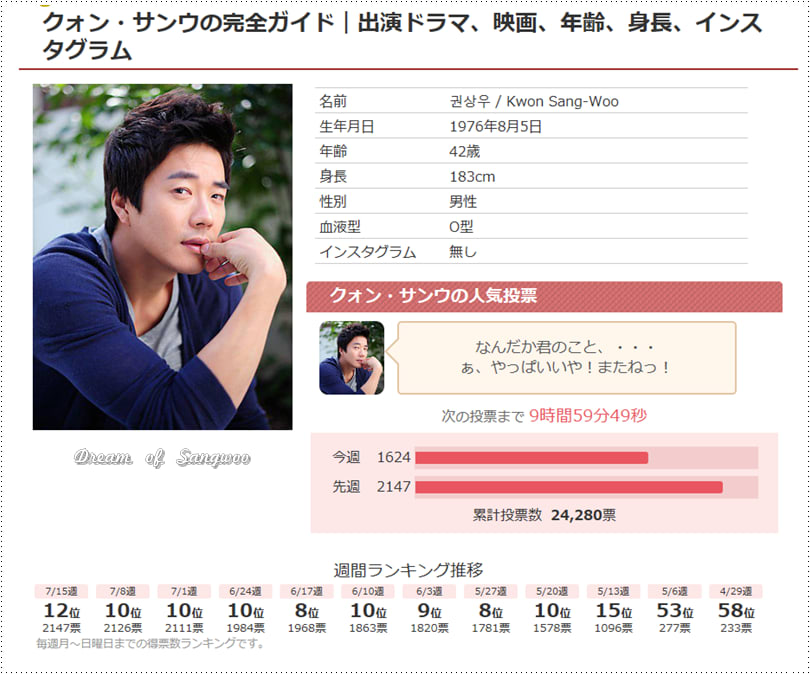Select the 6/17週 ranking label
The image size is (810, 674).
[x=306, y=591]
